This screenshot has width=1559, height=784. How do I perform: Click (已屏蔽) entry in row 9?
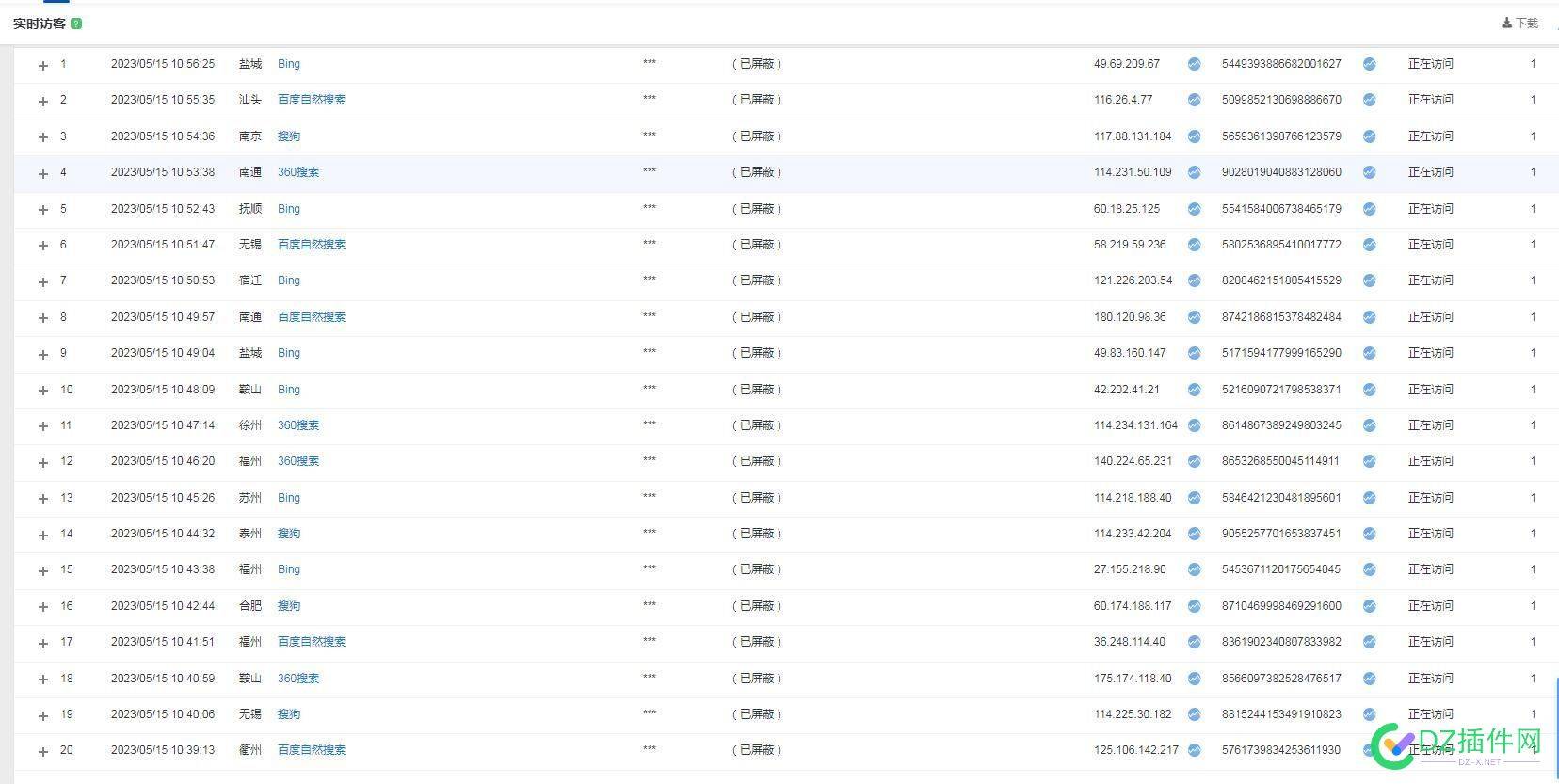(757, 353)
